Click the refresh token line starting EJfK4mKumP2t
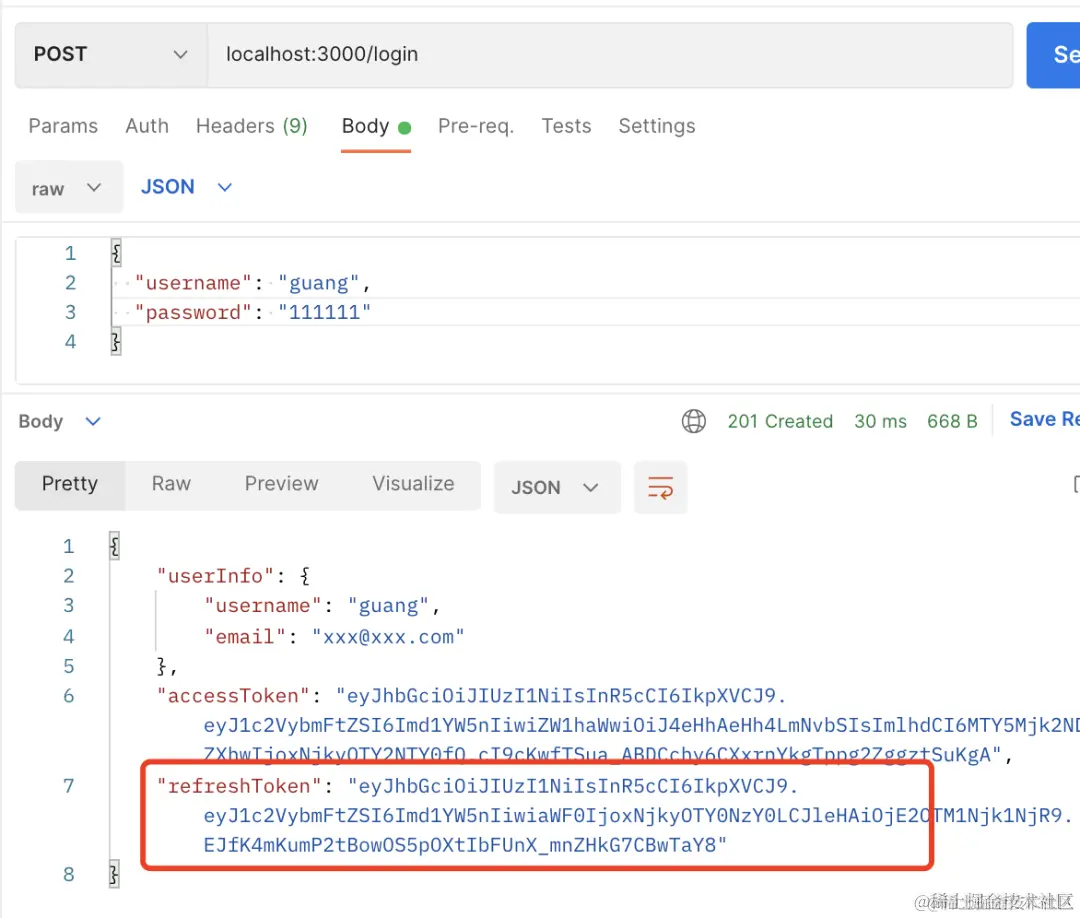Viewport: 1080px width, 918px height. [x=465, y=846]
